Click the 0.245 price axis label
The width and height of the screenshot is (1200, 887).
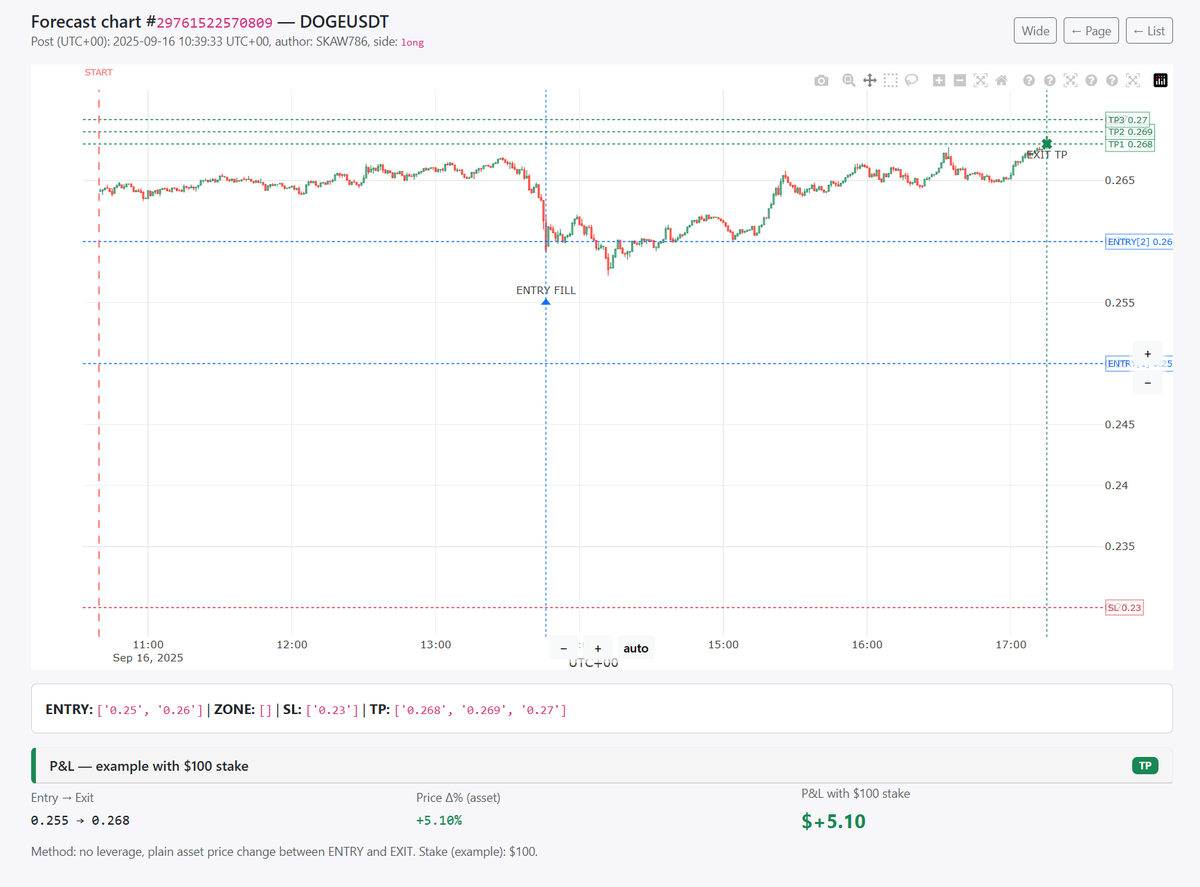(1120, 424)
